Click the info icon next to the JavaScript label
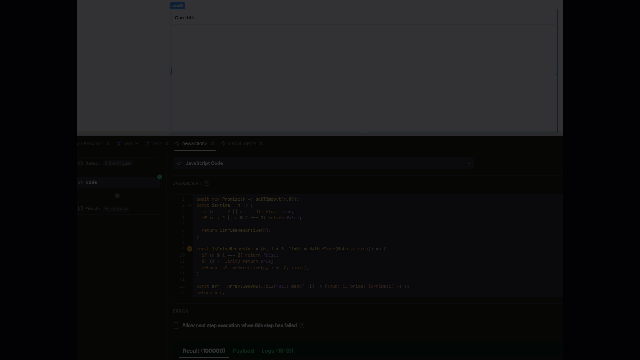640x360 pixels. click(x=206, y=183)
